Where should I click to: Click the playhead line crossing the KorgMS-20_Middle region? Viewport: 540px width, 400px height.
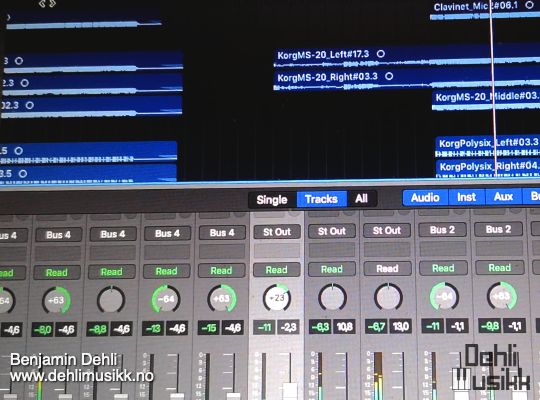(x=493, y=101)
